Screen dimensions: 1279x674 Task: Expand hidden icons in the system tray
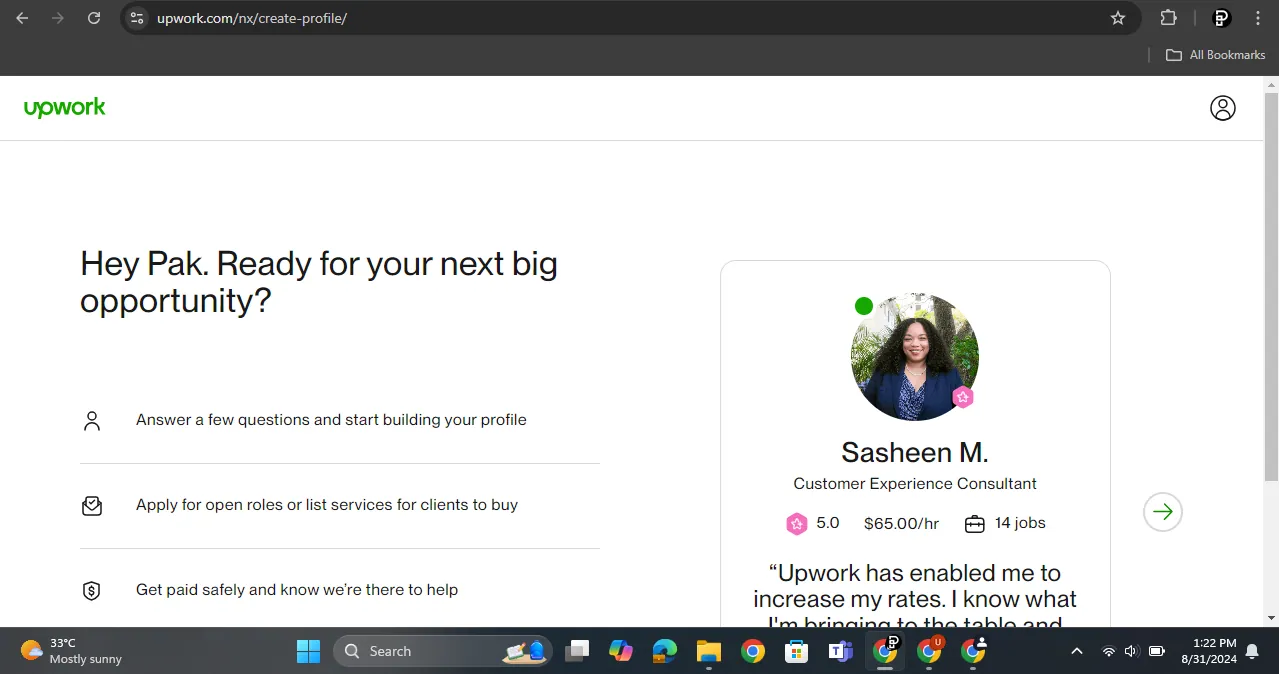1076,651
